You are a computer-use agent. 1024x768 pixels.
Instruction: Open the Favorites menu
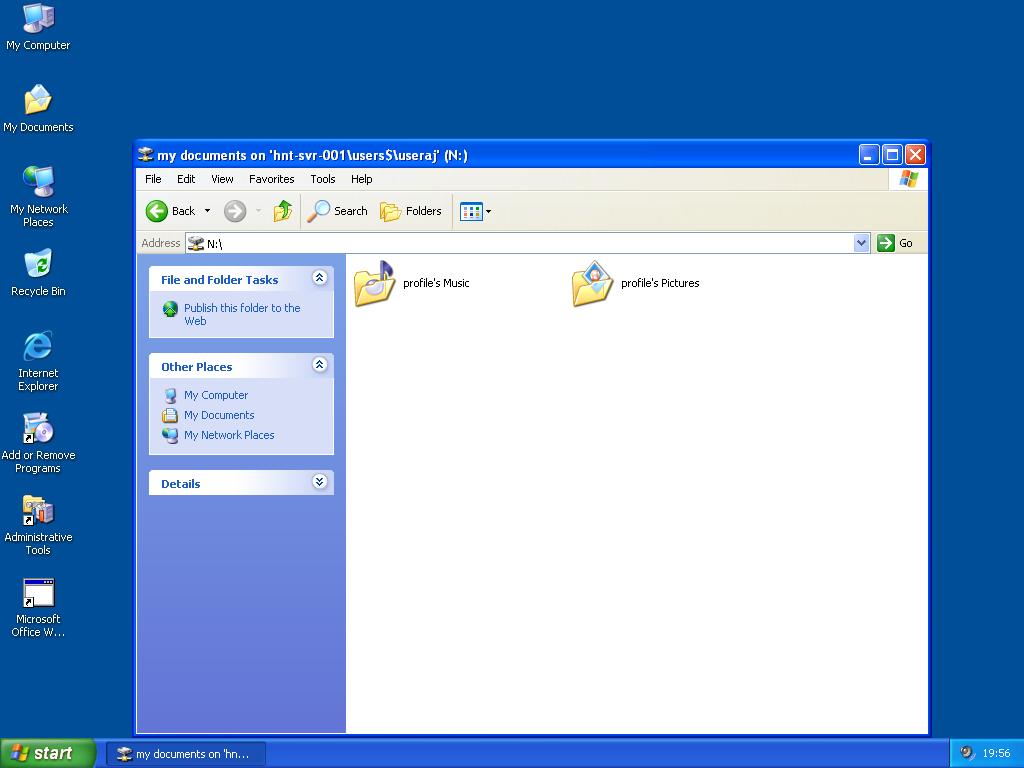271,179
